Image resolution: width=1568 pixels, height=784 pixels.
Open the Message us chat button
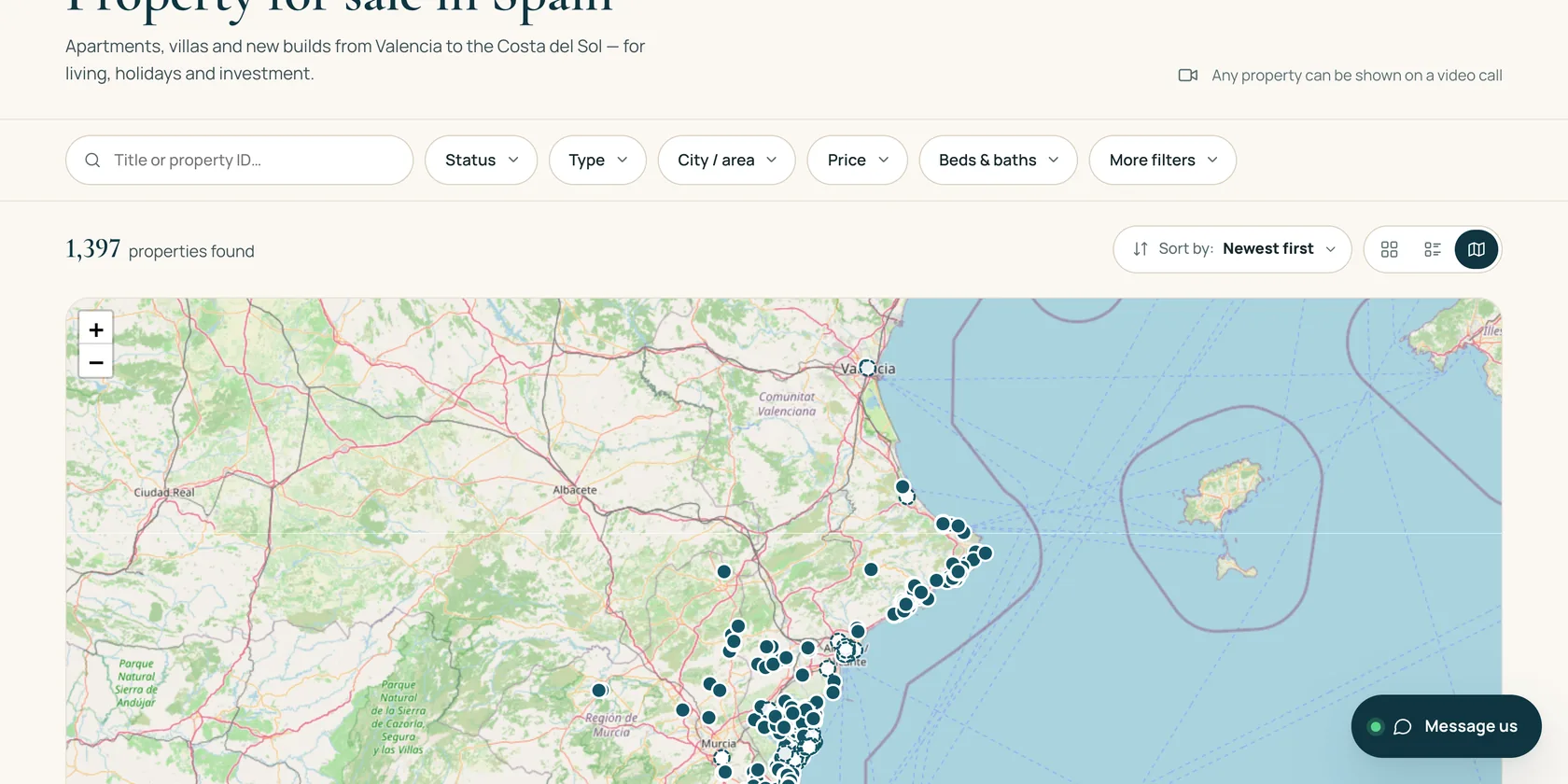click(1446, 726)
